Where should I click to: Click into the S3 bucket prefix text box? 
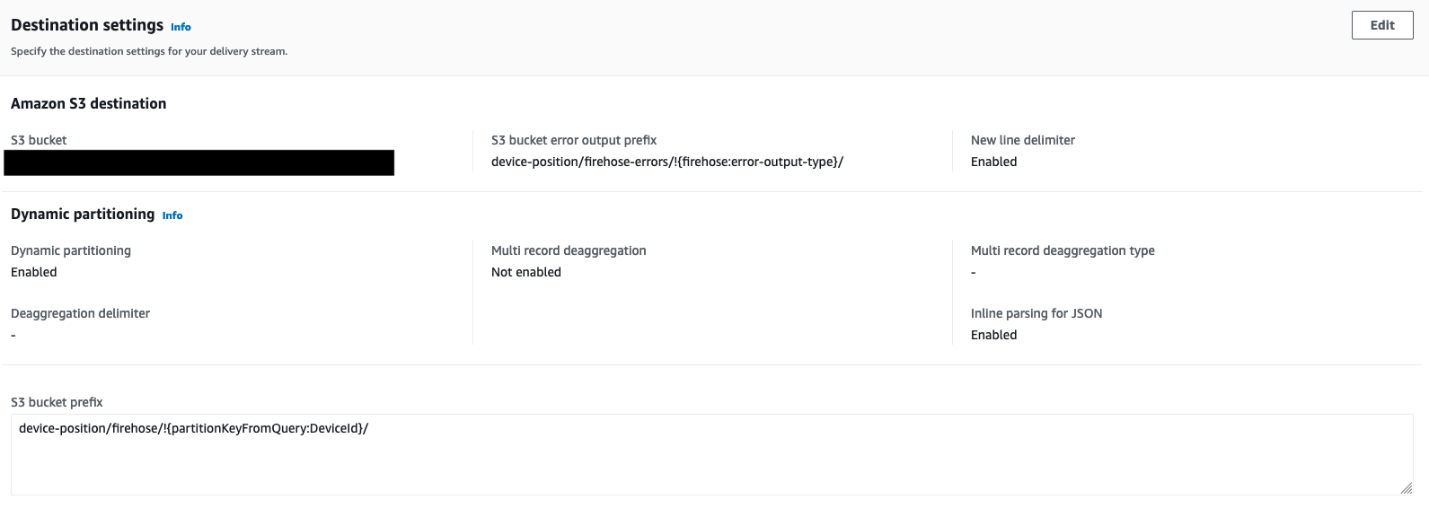712,454
